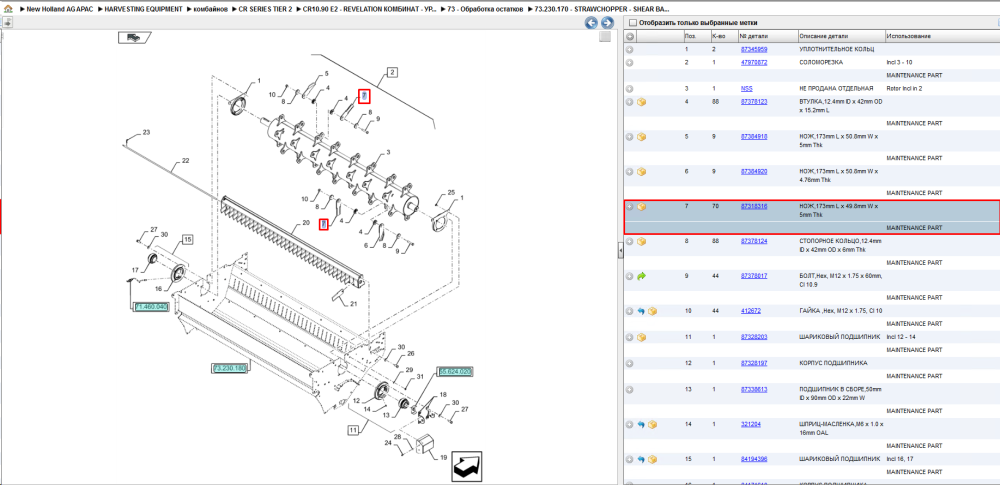
Task: Enable the 'Отобразить только выбранные метки' checkbox
Action: point(633,23)
